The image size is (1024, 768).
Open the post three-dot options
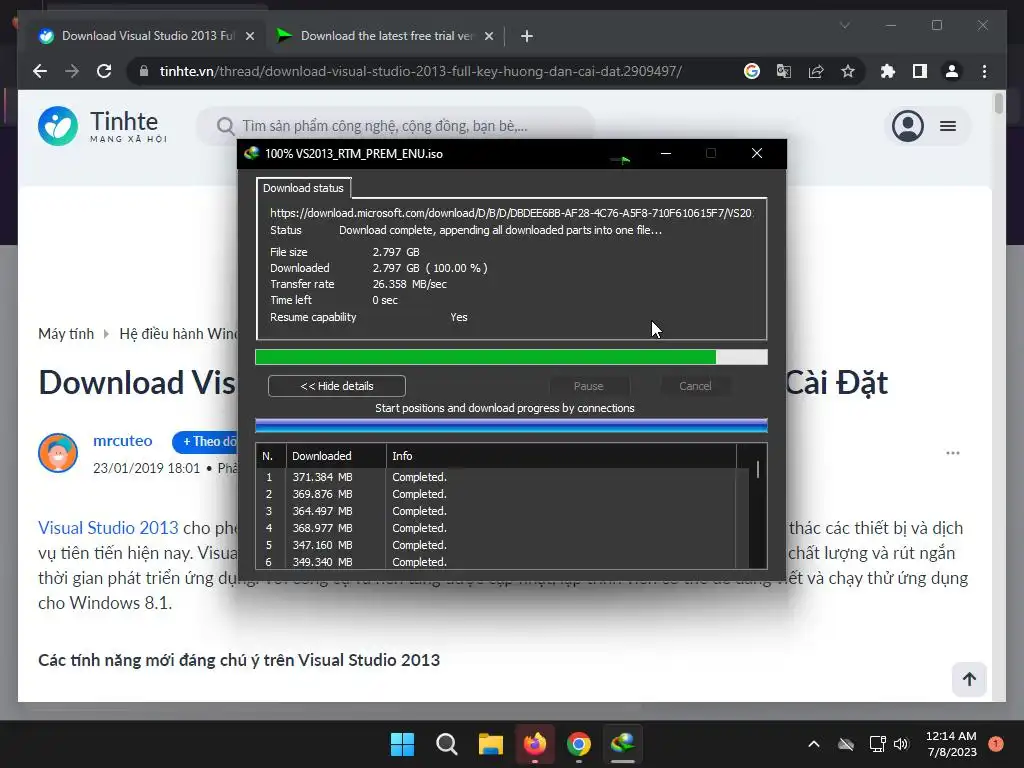click(953, 453)
